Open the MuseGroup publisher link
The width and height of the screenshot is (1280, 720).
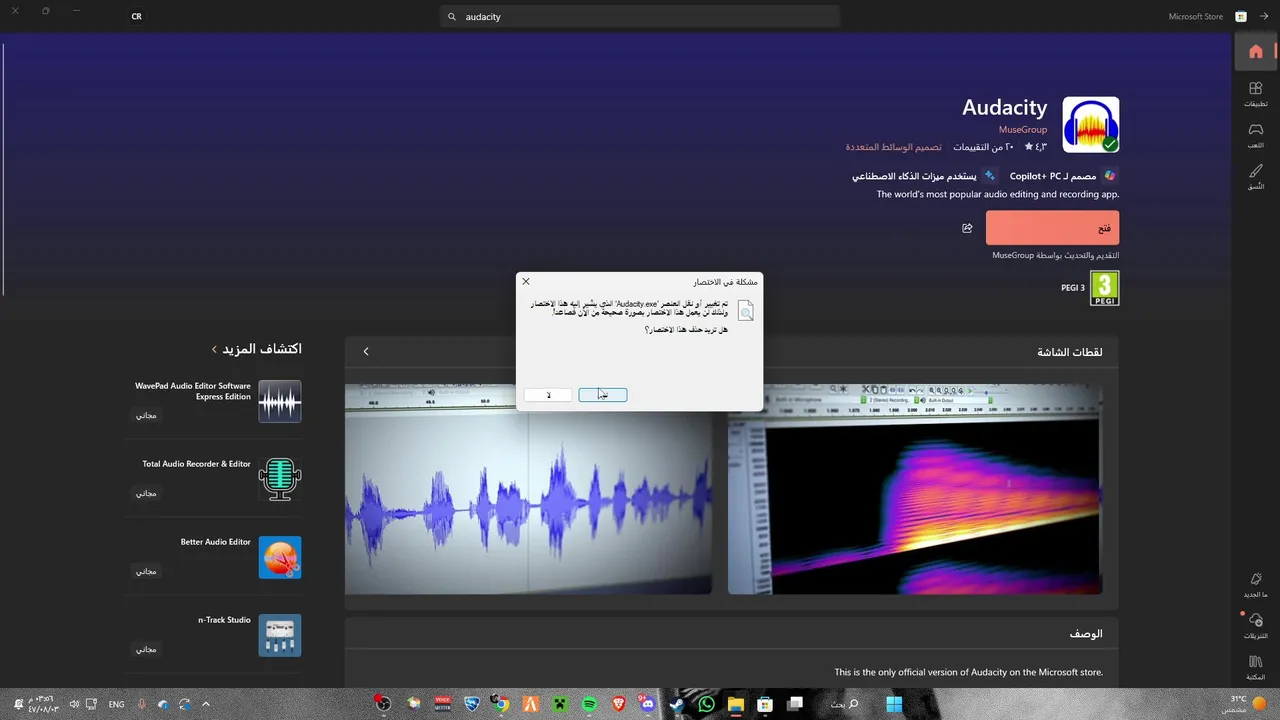[x=1023, y=130]
